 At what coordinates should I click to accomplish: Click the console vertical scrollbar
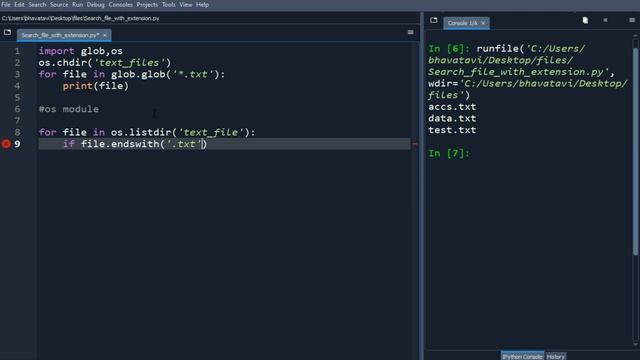pyautogui.click(x=636, y=151)
